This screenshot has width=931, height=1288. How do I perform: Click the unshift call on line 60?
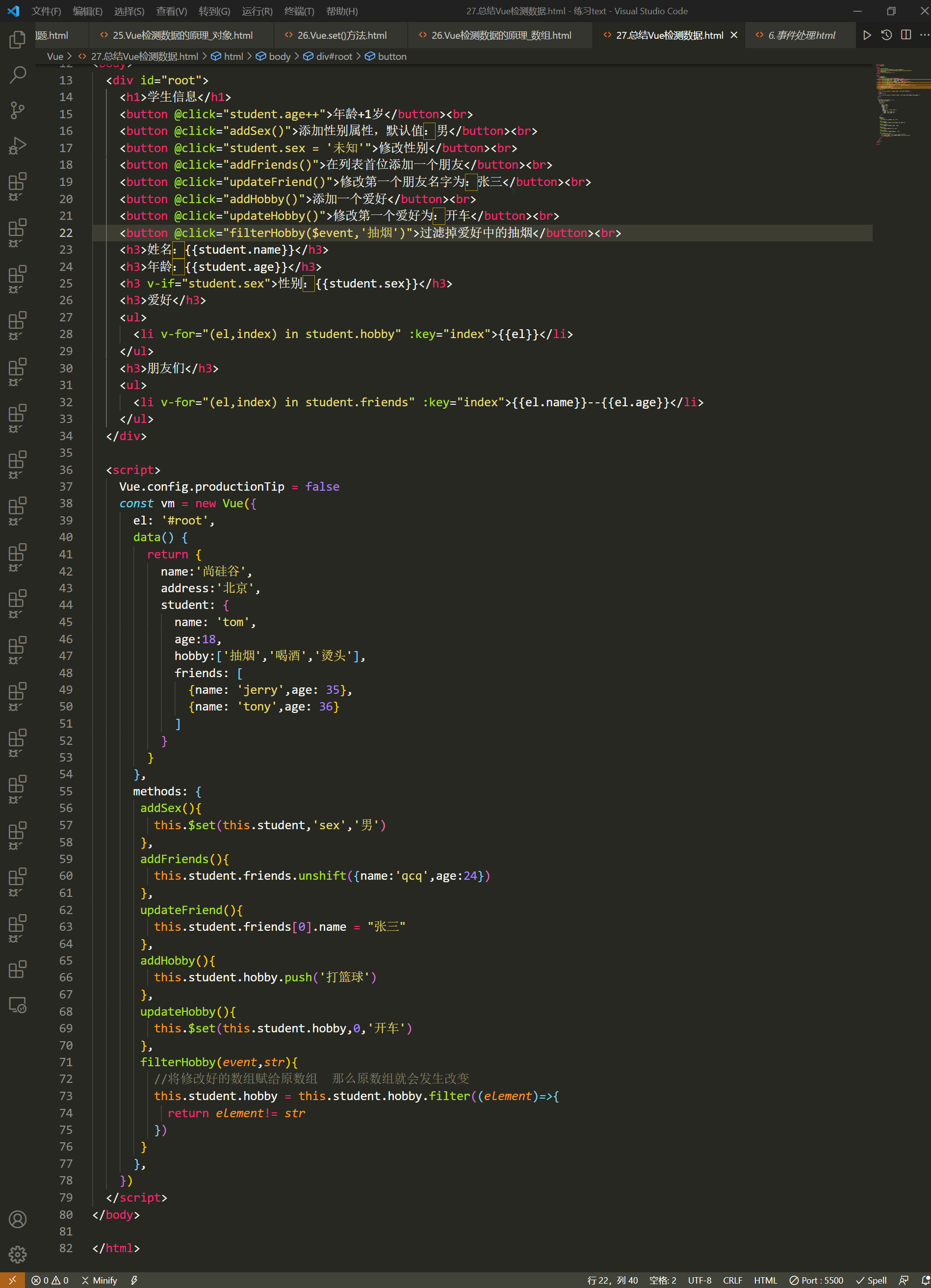[322, 876]
